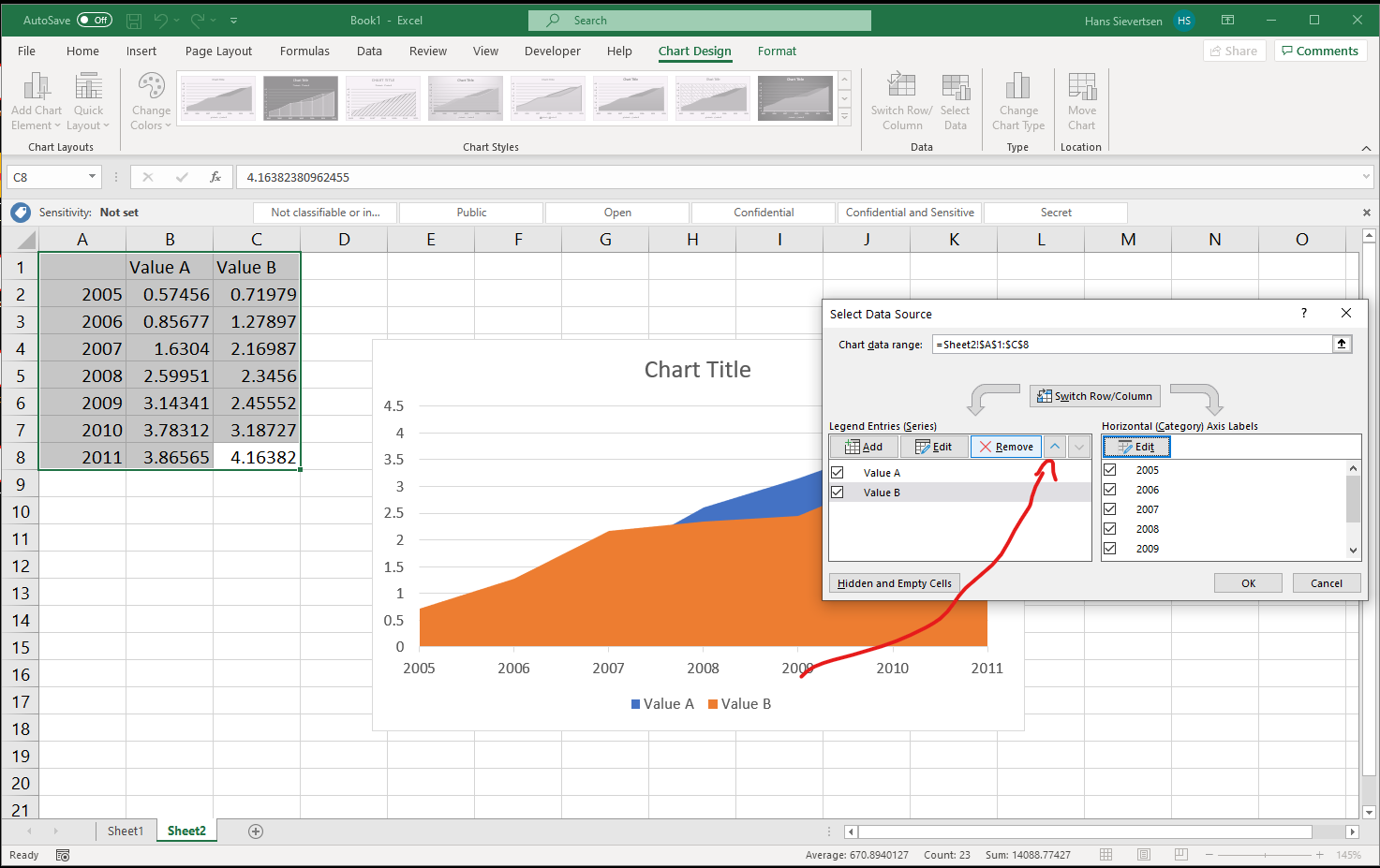Open the File menu

point(26,51)
